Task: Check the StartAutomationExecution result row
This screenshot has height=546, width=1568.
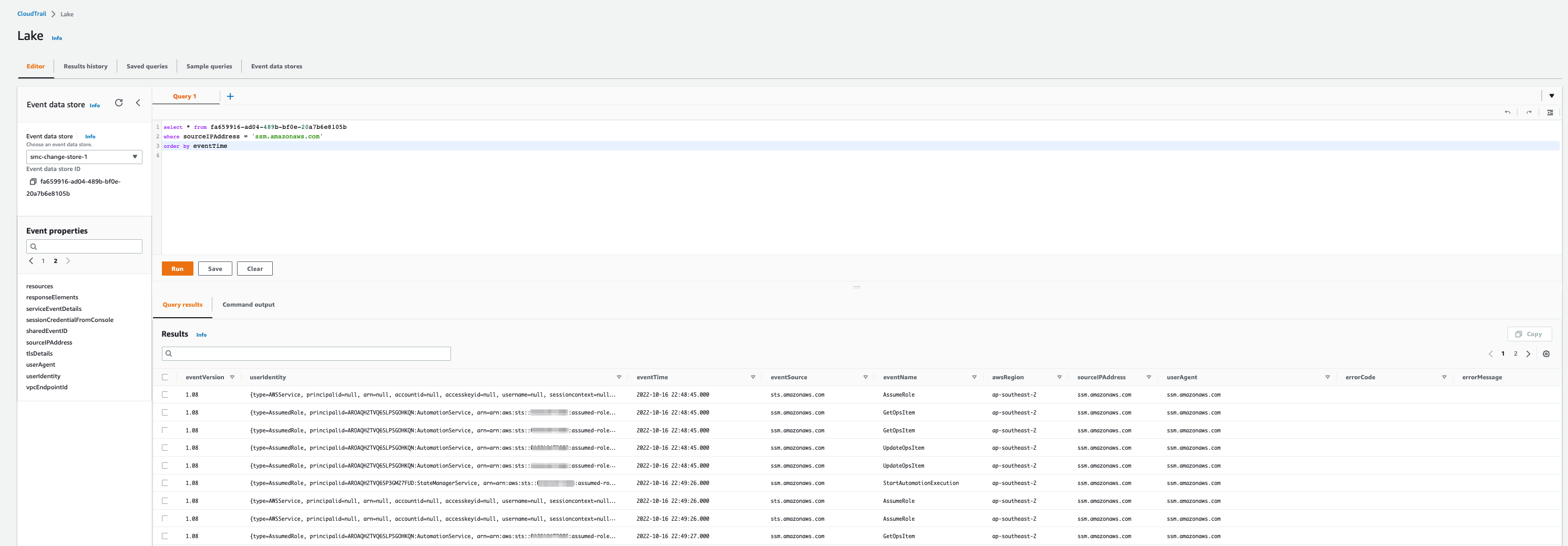Action: (165, 483)
